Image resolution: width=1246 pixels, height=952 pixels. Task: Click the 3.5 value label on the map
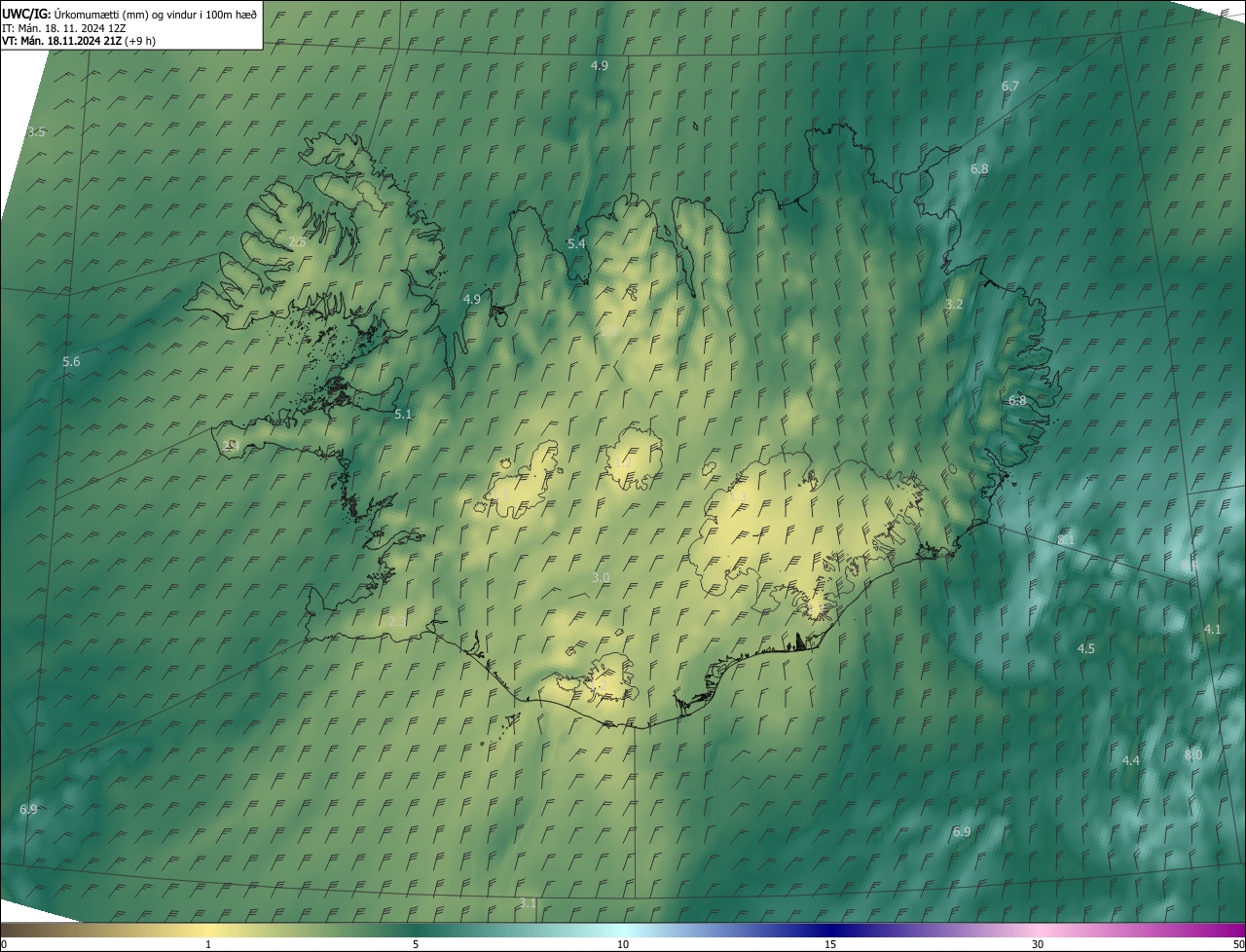point(36,132)
